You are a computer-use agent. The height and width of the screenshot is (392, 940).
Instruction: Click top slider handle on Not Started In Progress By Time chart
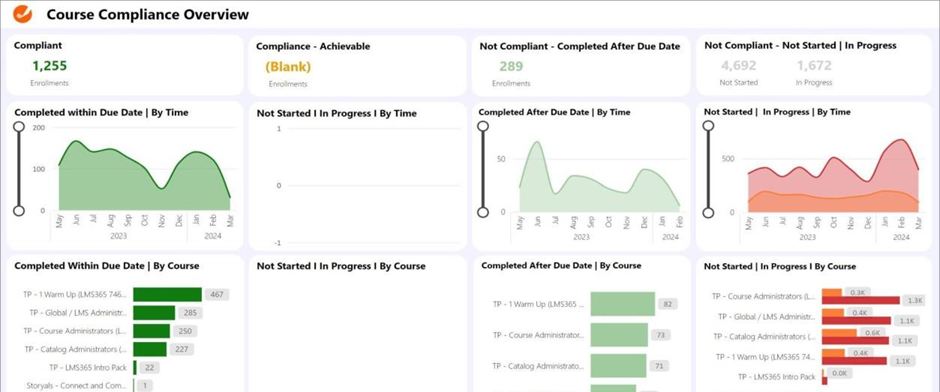(708, 126)
